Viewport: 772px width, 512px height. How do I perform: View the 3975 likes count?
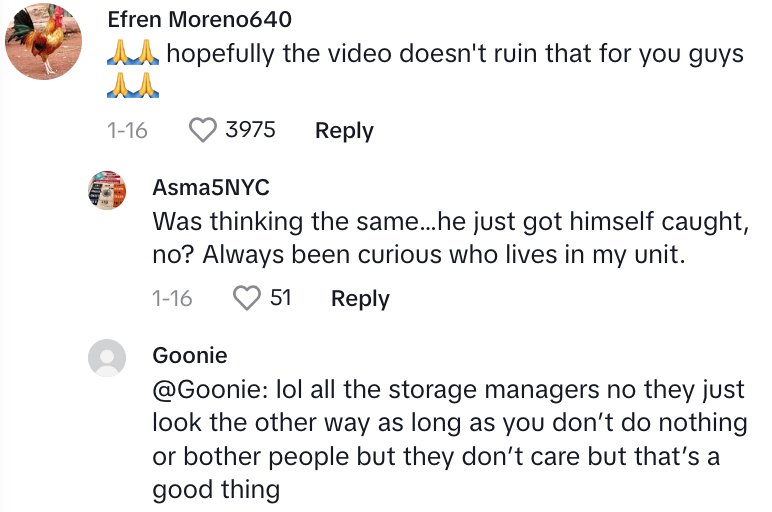point(250,130)
